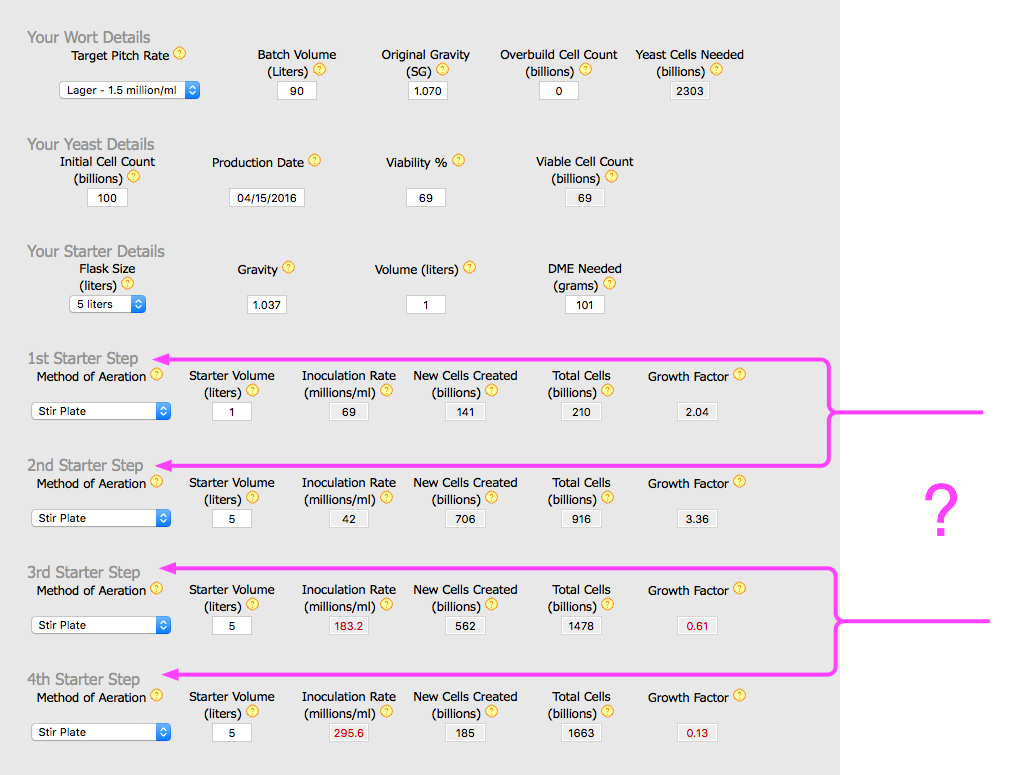Click the help icon beside Batch Volume
This screenshot has height=775, width=1032.
pos(320,70)
